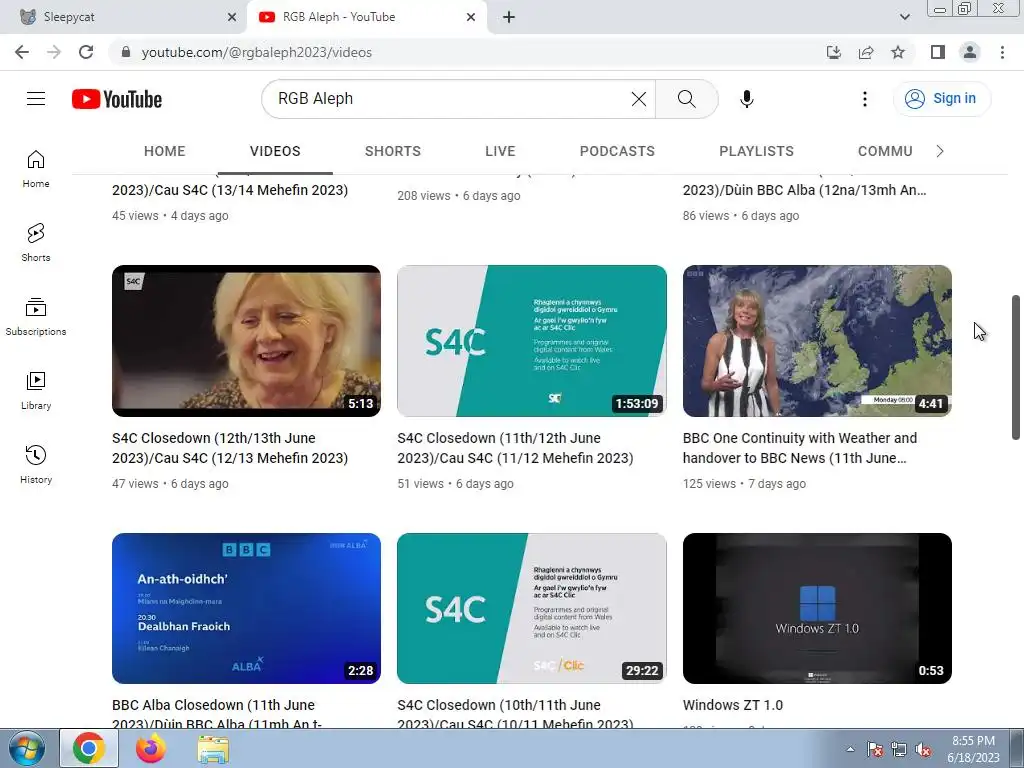Click the Windows ZT 1.0 title
The width and height of the screenshot is (1024, 768).
click(733, 705)
